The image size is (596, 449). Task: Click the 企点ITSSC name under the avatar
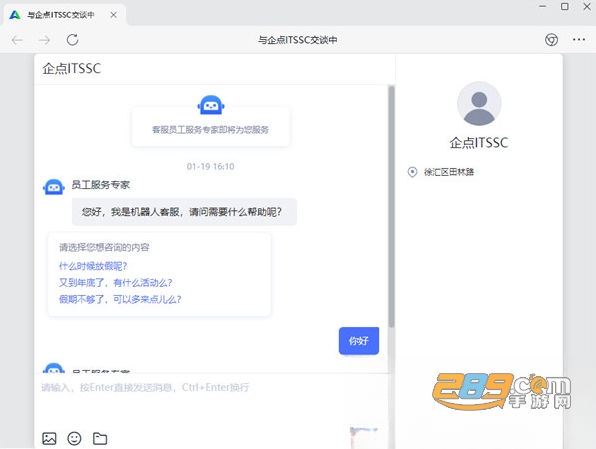pos(479,143)
